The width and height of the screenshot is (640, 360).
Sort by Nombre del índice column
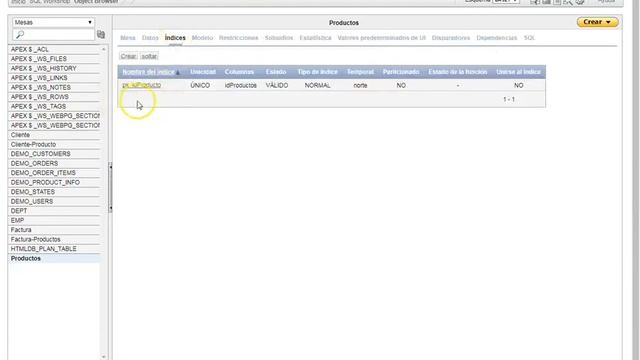pos(148,72)
